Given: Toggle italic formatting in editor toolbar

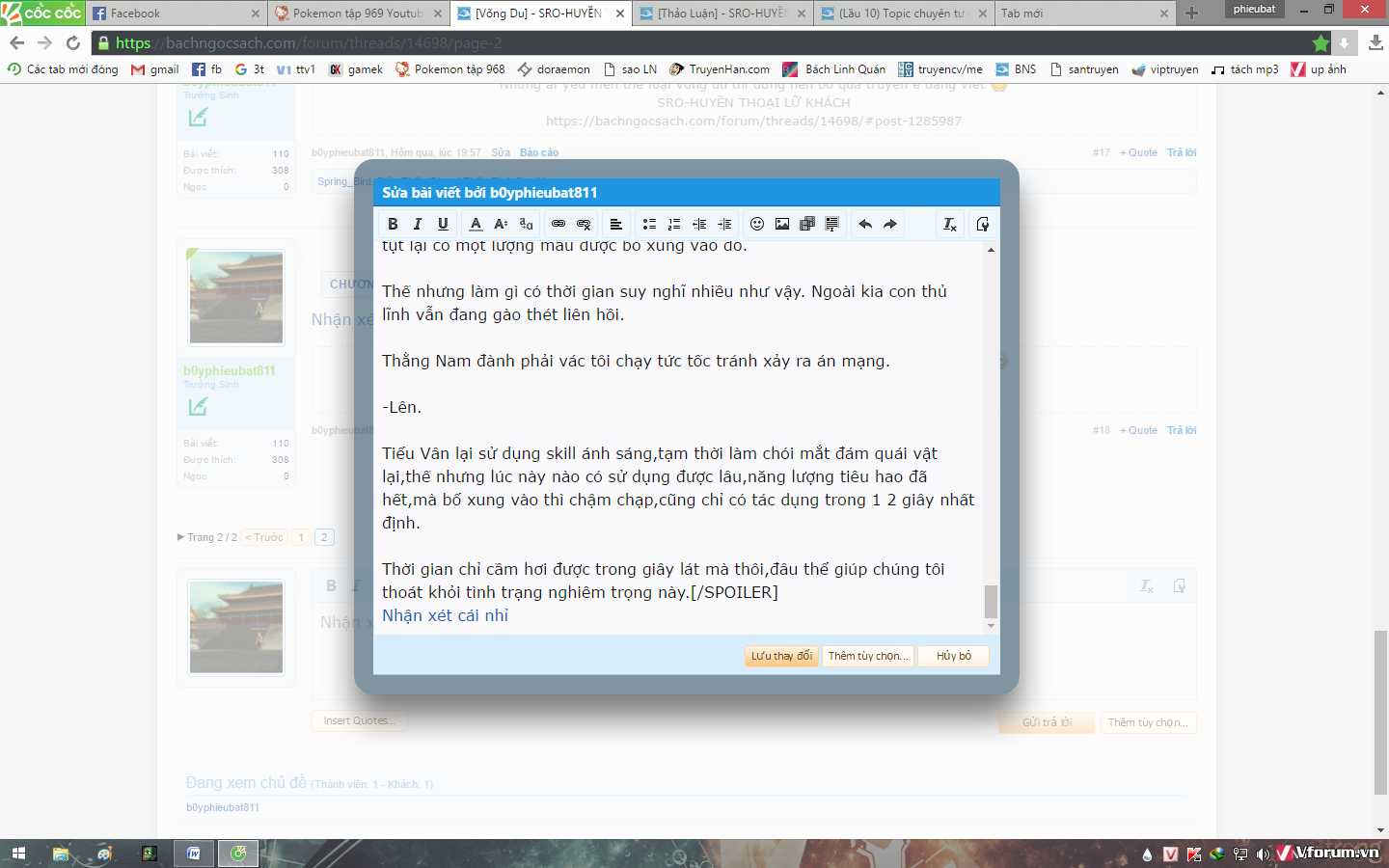Looking at the screenshot, I should pyautogui.click(x=418, y=224).
